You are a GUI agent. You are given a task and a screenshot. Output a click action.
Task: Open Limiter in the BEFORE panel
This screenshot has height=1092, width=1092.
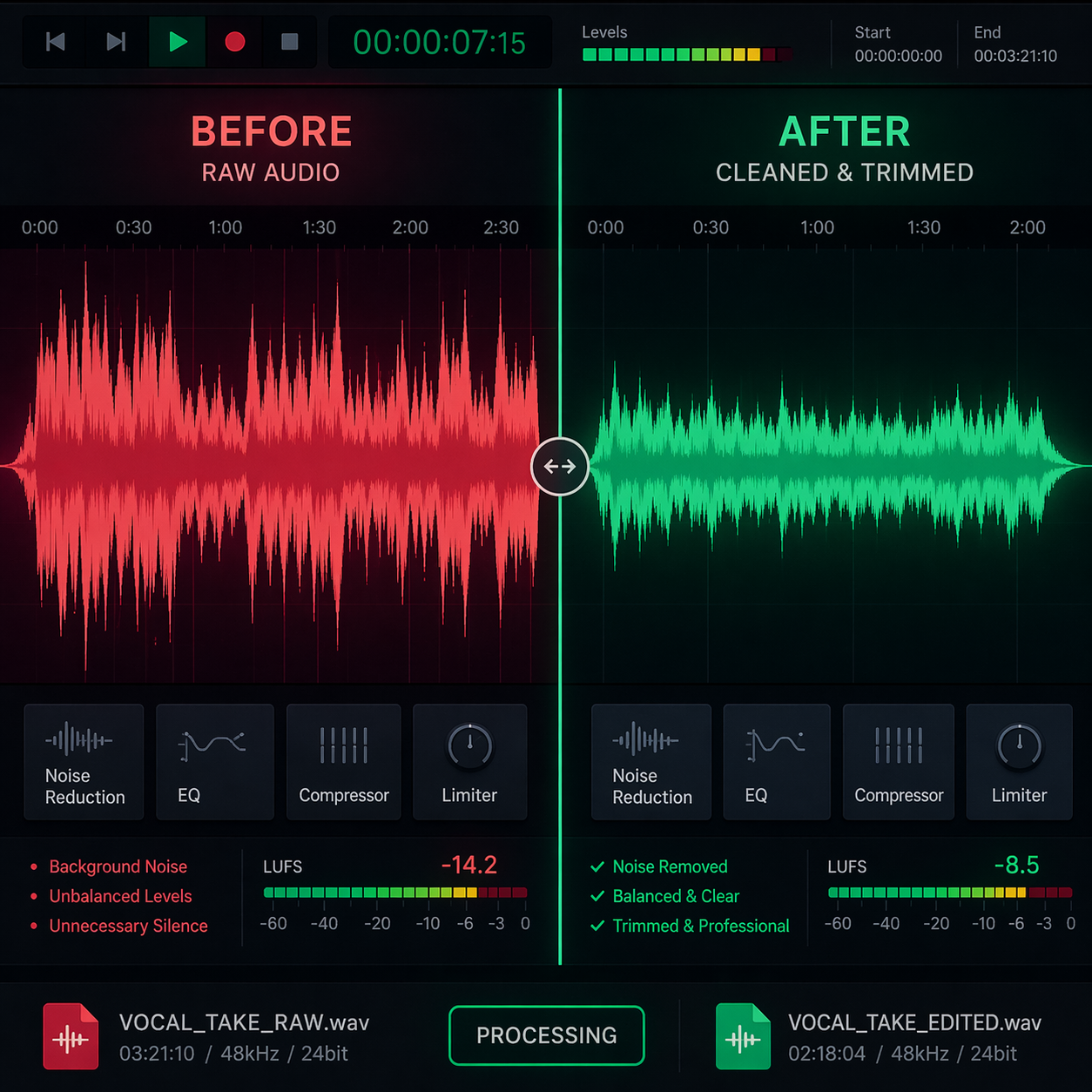(x=470, y=762)
